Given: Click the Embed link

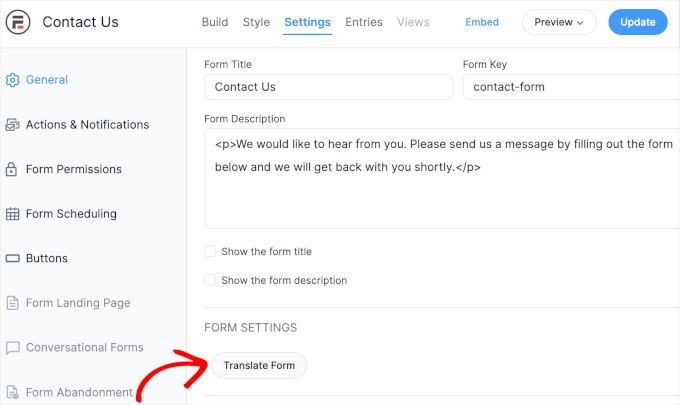Looking at the screenshot, I should click(482, 22).
